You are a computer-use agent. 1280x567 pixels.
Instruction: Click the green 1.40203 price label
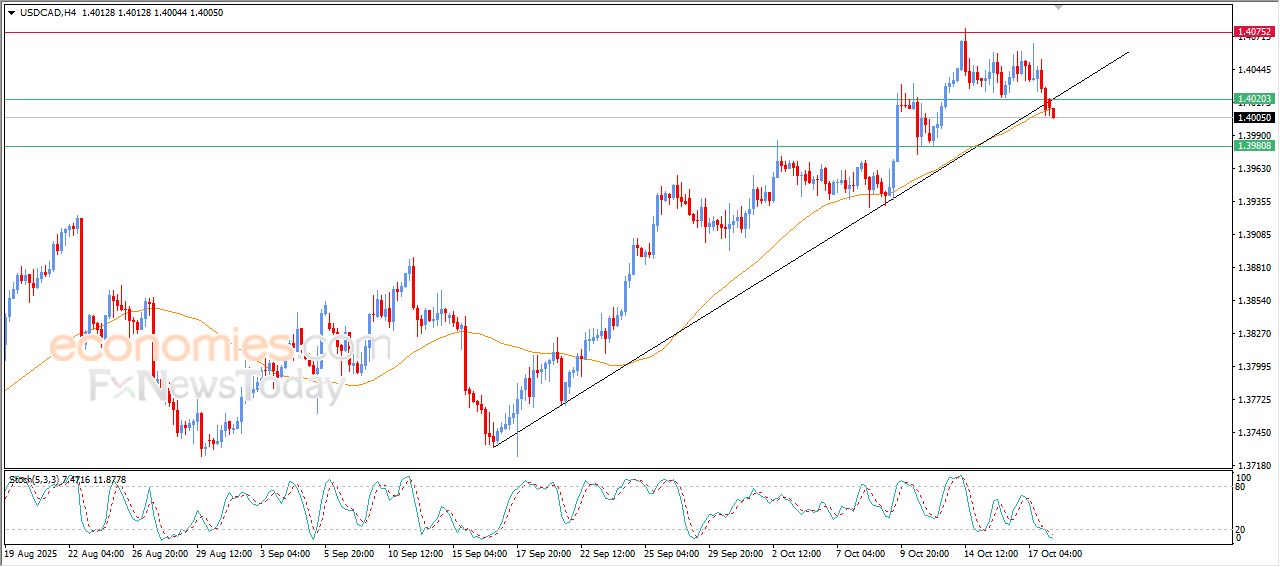coord(1254,99)
